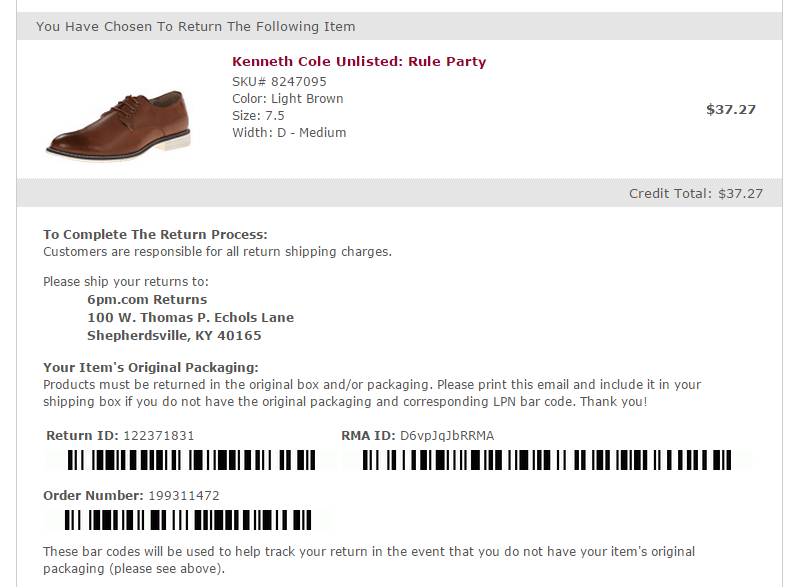Select the 100 W. Thomas P. Echols Lane line
805x587 pixels.
(190, 317)
